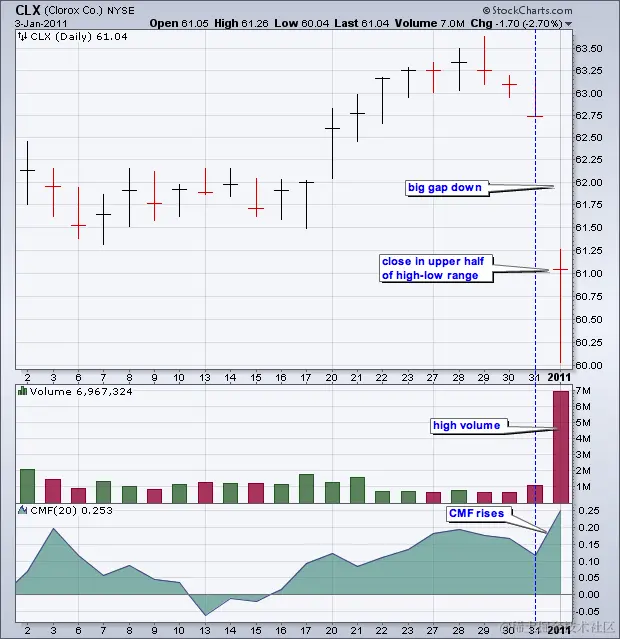The image size is (620, 639).
Task: Click the tall 2011 volume bar
Action: (x=561, y=447)
